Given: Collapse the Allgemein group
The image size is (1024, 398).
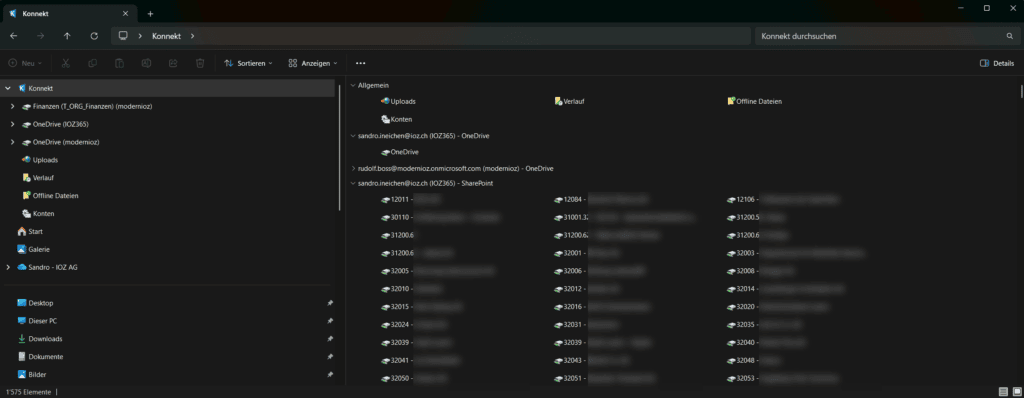Looking at the screenshot, I should pyautogui.click(x=353, y=86).
